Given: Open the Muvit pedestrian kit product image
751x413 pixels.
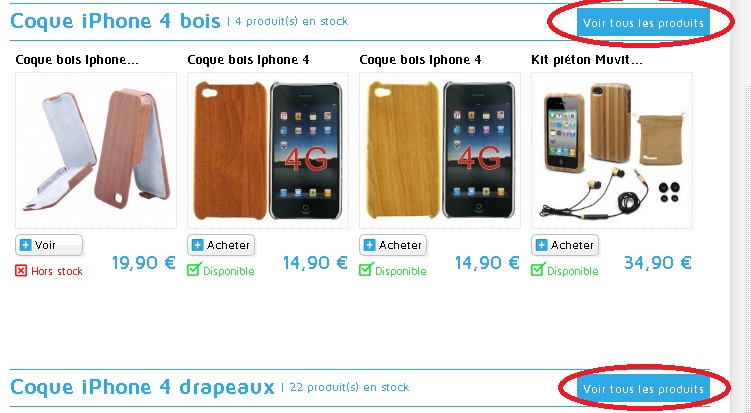Looking at the screenshot, I should point(612,150).
